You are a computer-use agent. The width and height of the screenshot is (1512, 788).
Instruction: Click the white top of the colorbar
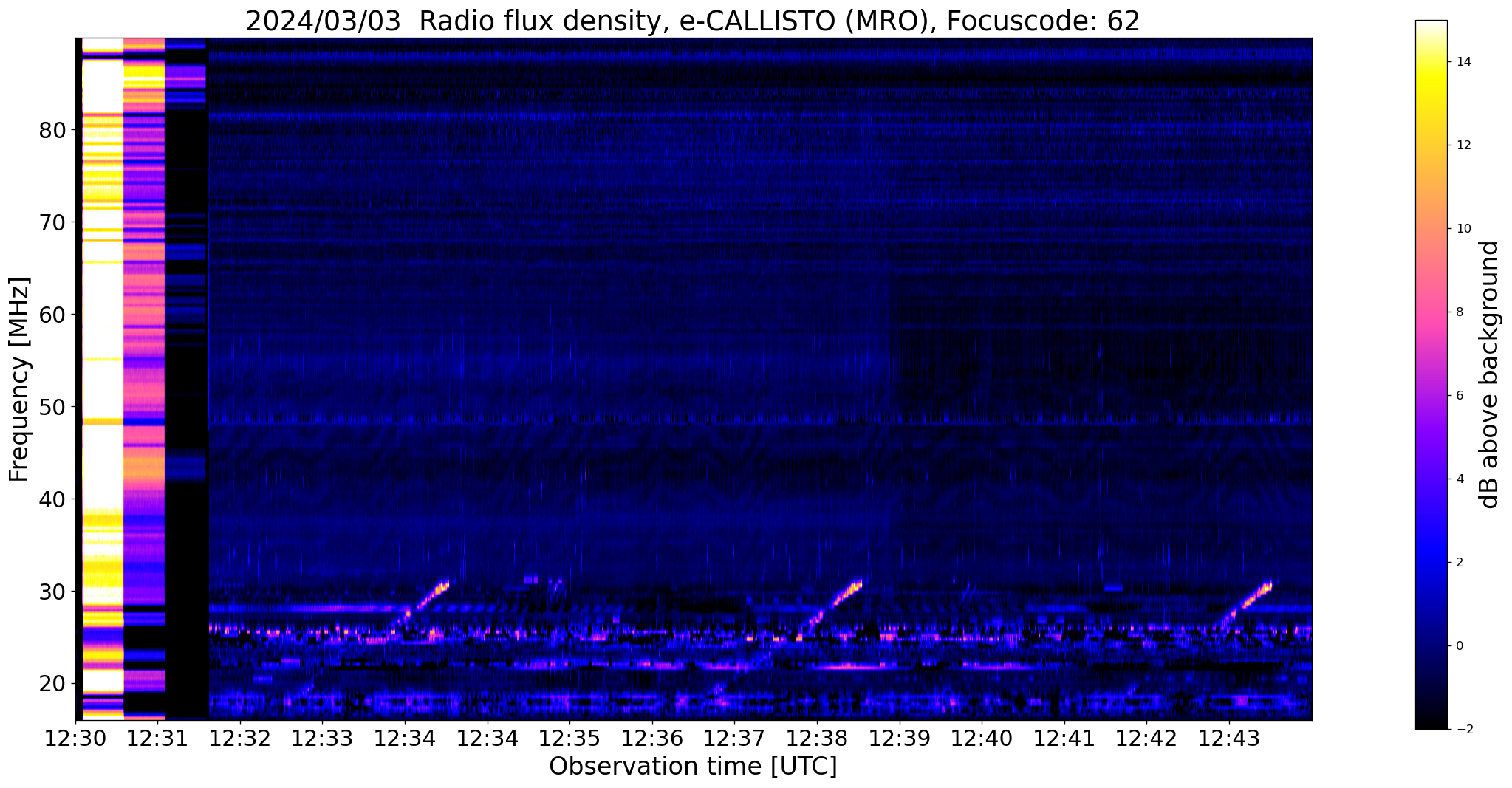[x=1431, y=27]
